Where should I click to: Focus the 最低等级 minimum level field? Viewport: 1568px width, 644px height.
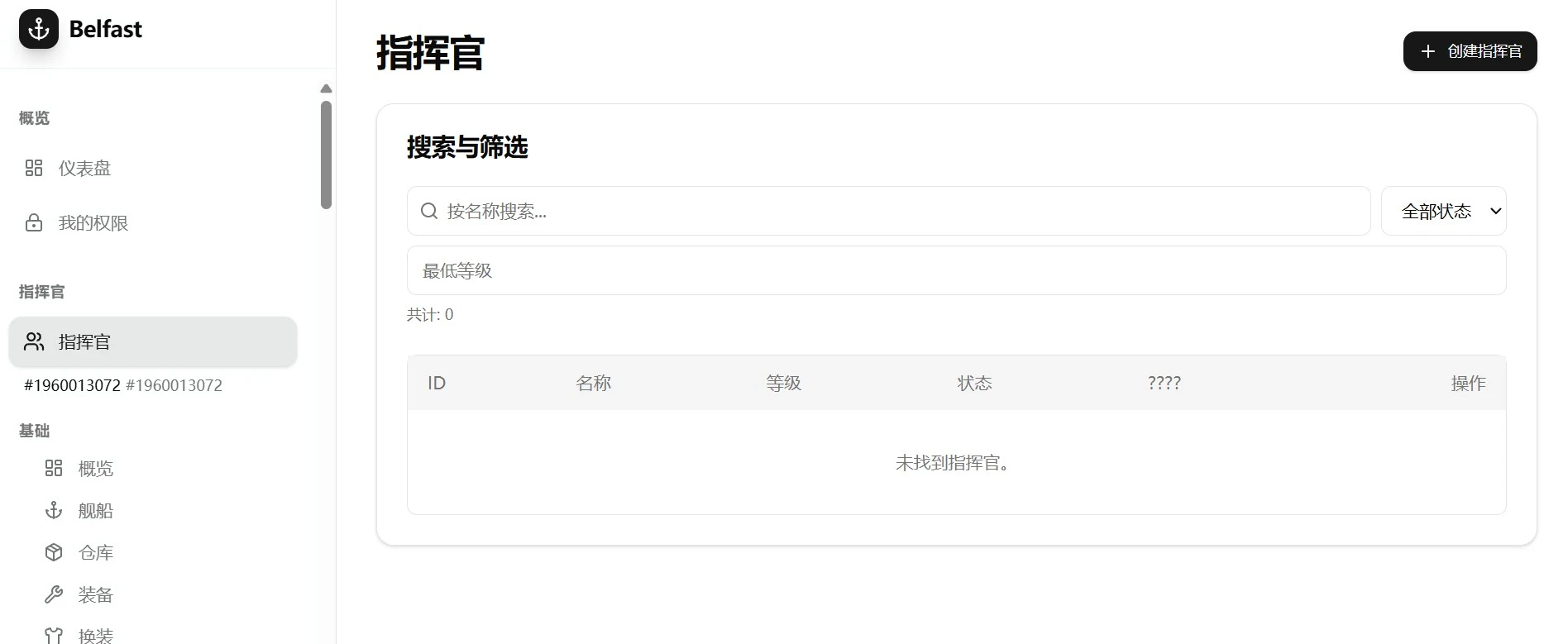[x=956, y=270]
